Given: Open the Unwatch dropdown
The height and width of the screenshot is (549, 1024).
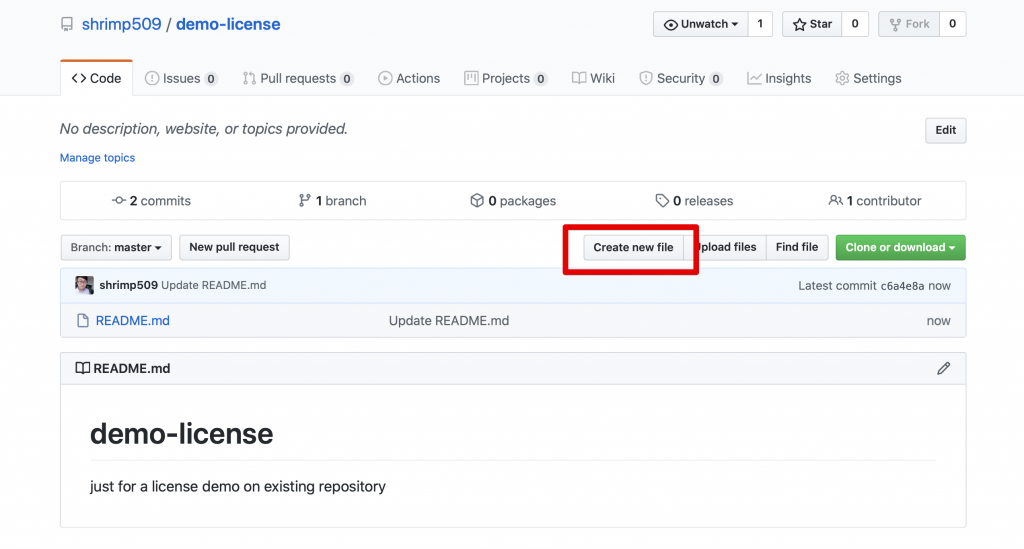Looking at the screenshot, I should point(701,24).
